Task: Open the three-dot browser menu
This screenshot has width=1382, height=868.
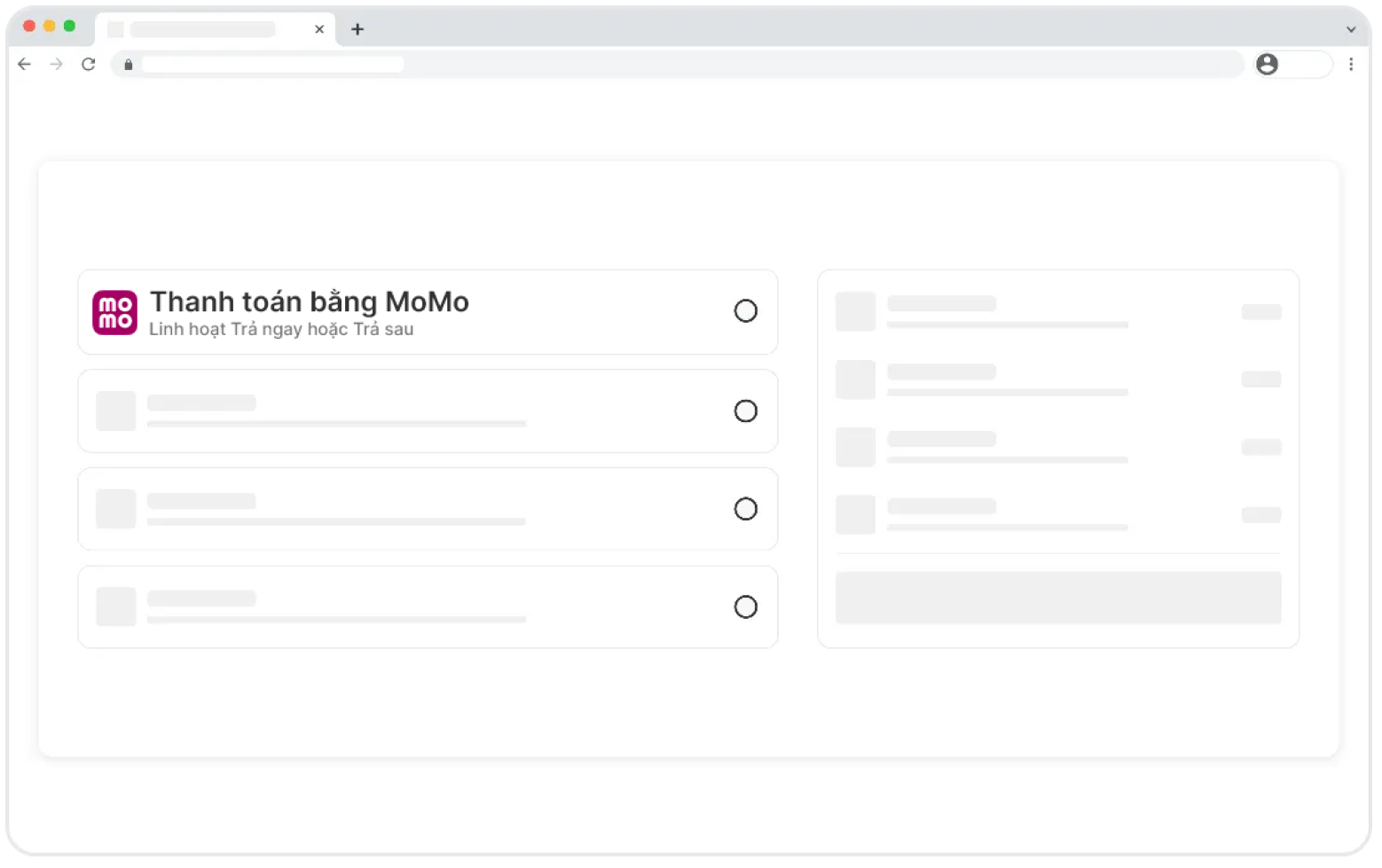Action: click(1351, 64)
